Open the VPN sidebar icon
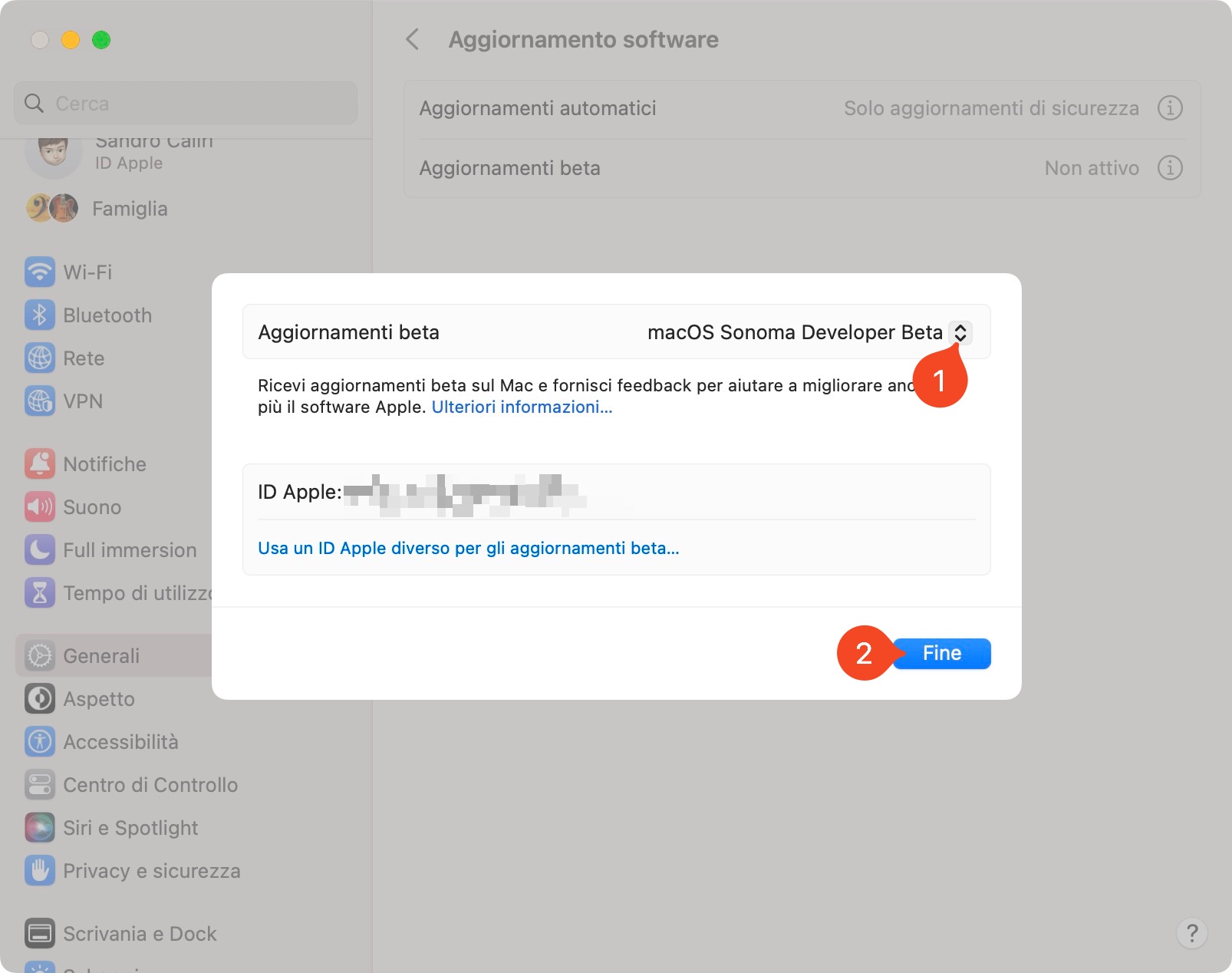The image size is (1232, 973). coord(40,401)
